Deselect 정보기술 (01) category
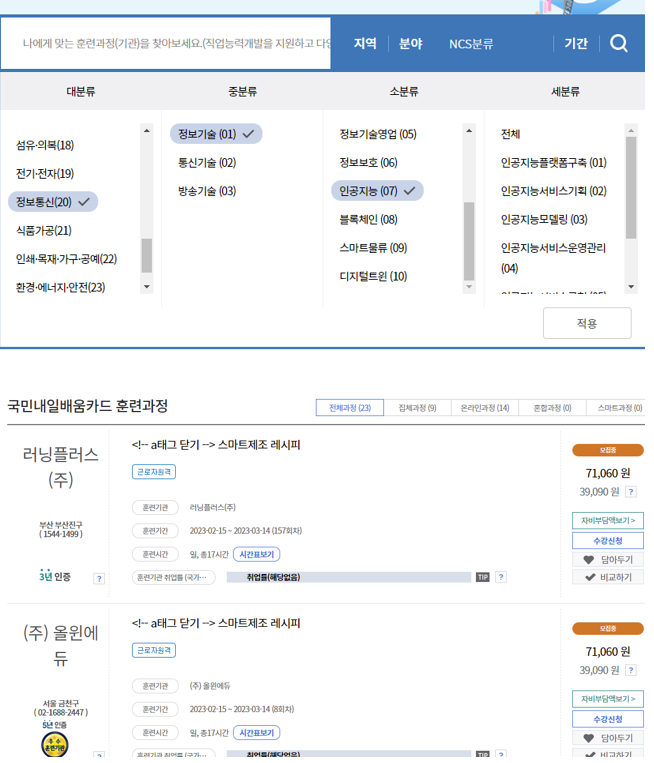The height and width of the screenshot is (763, 654). pyautogui.click(x=216, y=134)
